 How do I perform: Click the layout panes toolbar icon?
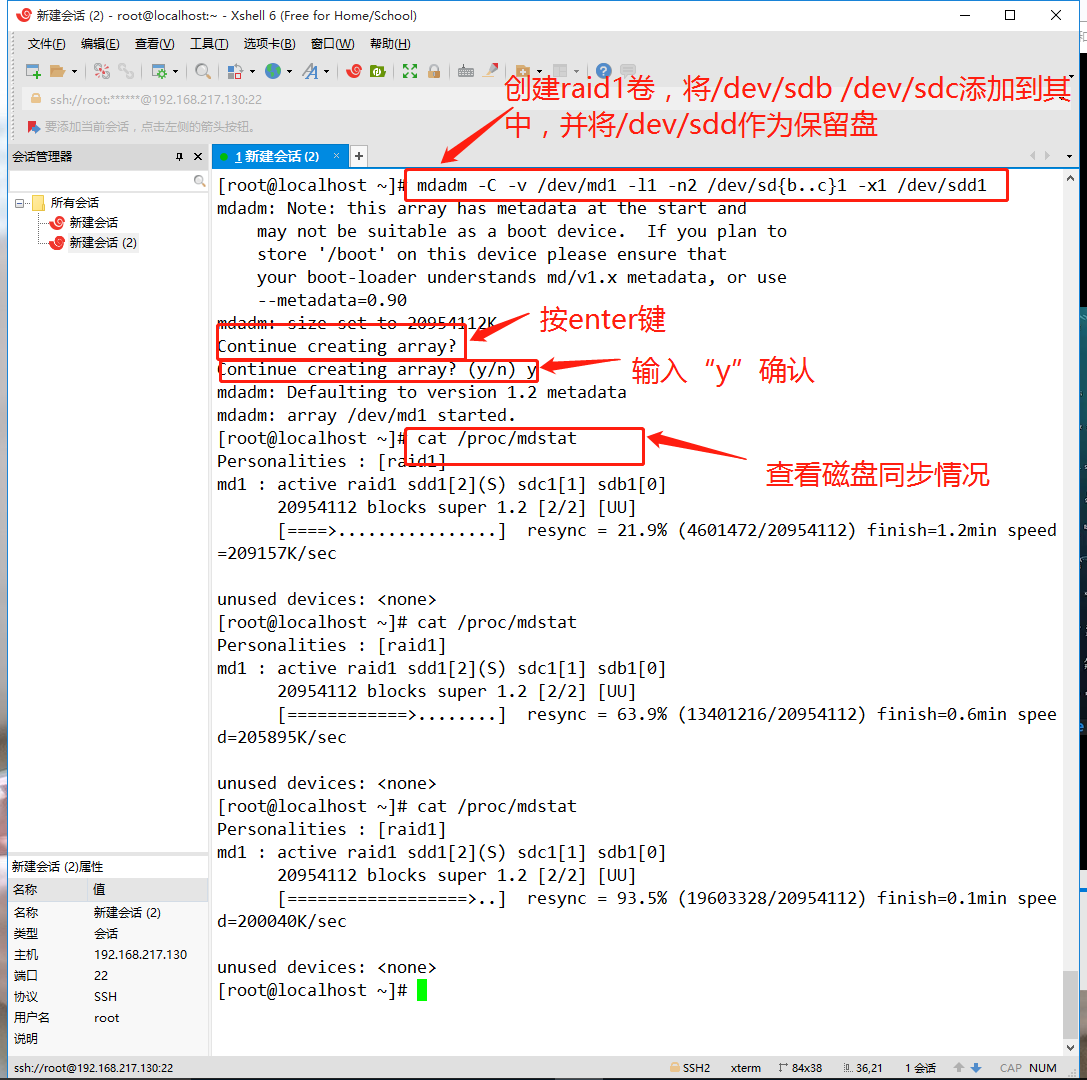pyautogui.click(x=560, y=71)
